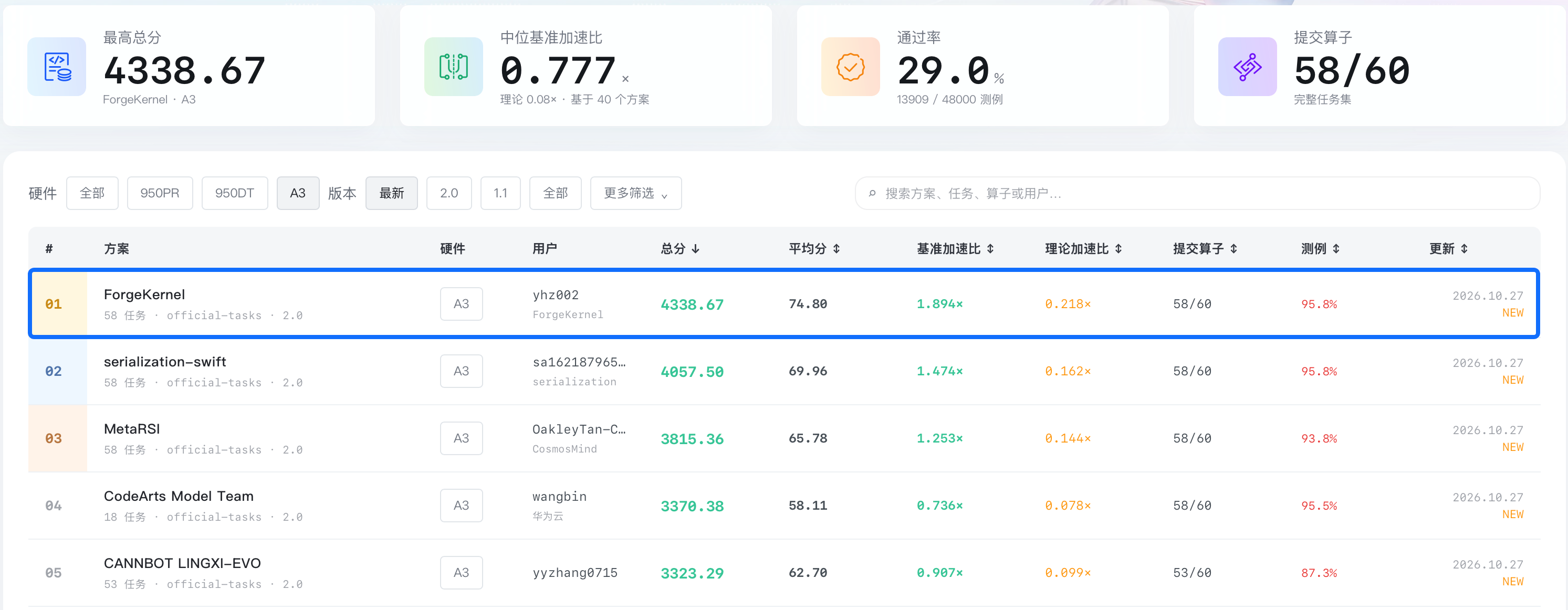Open the serialization-swift solution
The height and width of the screenshot is (610, 1568).
(165, 362)
